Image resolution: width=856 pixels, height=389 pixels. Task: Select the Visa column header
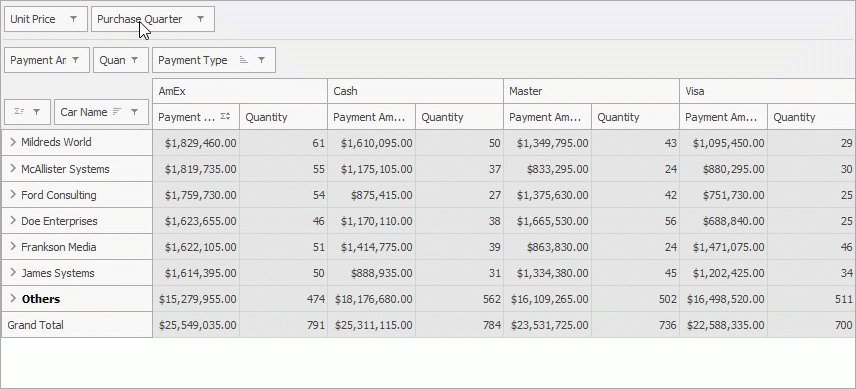[768, 91]
